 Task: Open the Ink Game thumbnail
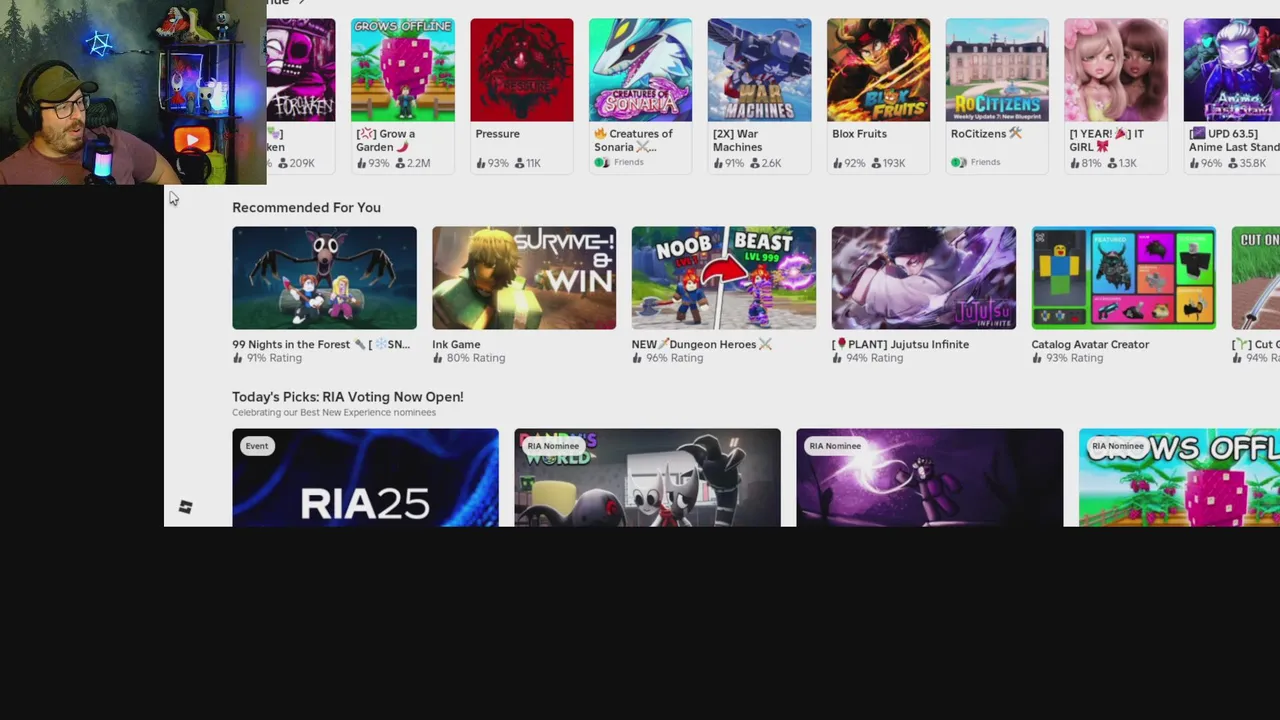pyautogui.click(x=524, y=278)
